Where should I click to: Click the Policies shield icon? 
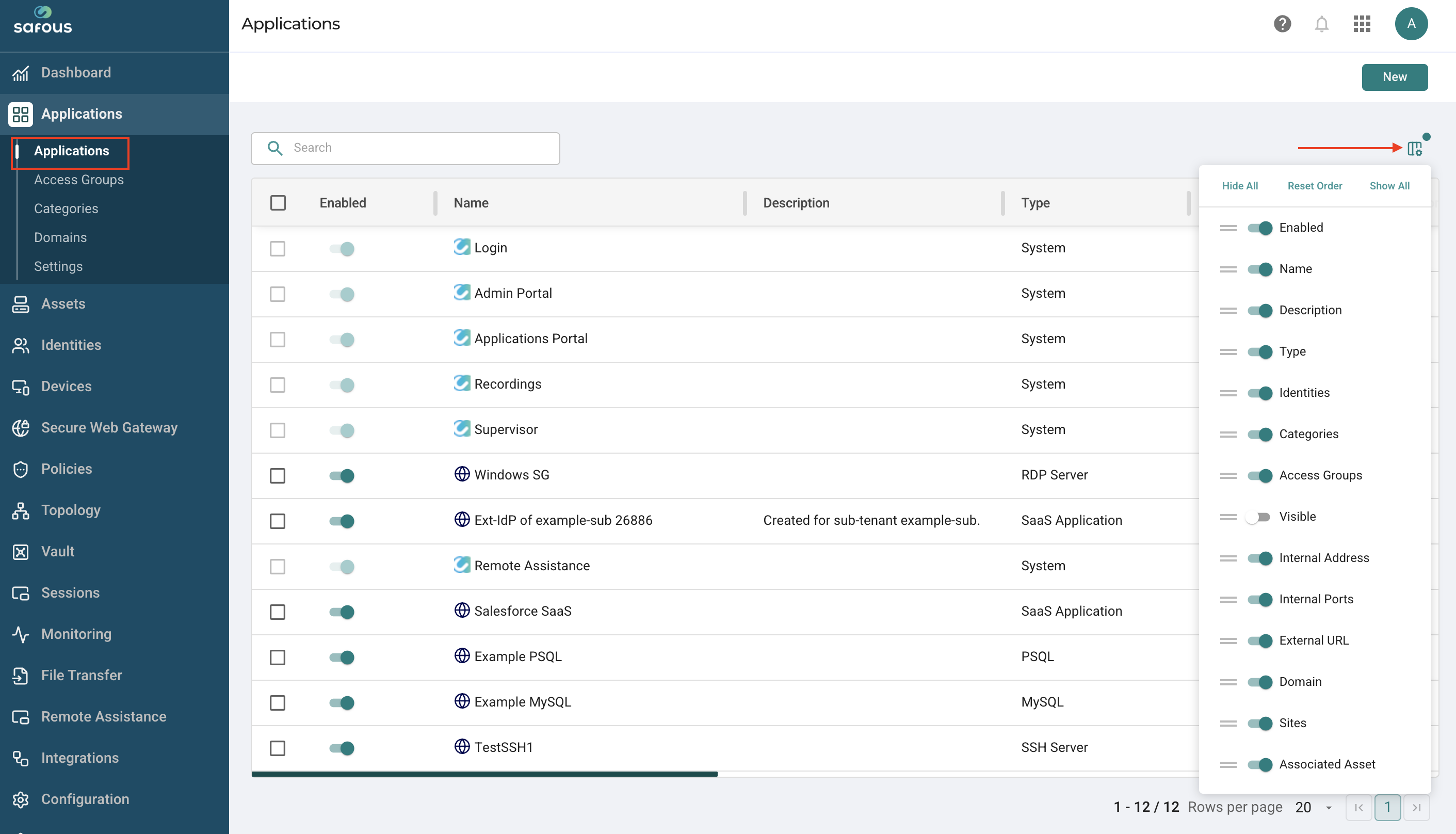(21, 469)
